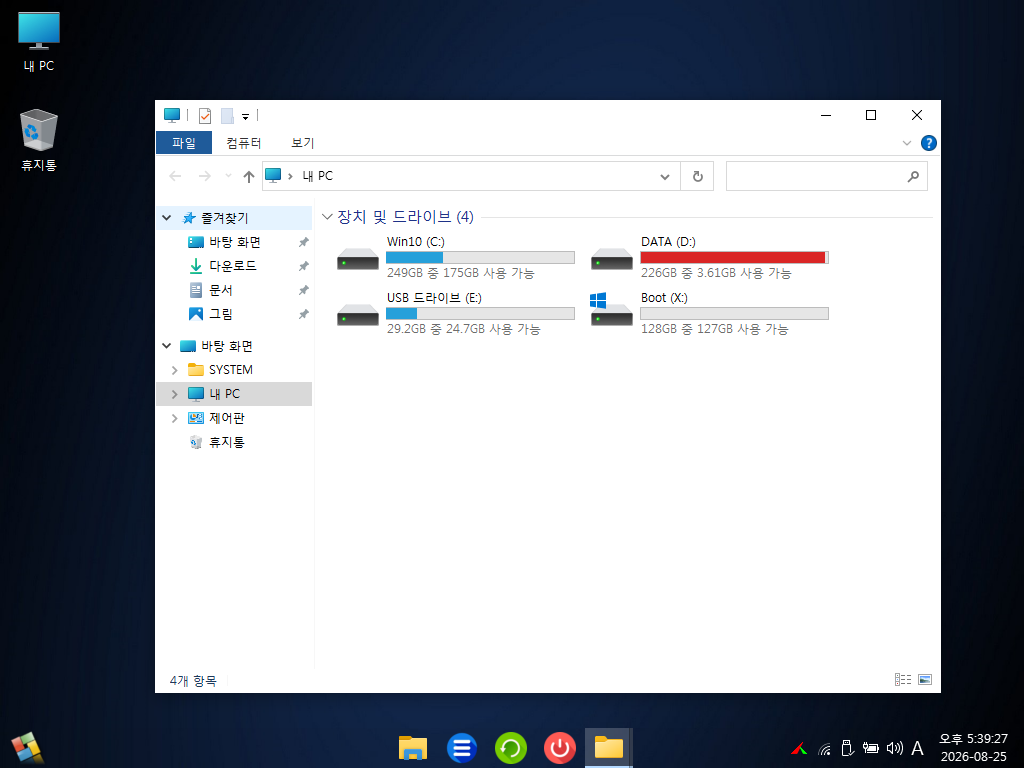Click the USB 드라이브 (E:) usage bar
1024x768 pixels.
(481, 313)
